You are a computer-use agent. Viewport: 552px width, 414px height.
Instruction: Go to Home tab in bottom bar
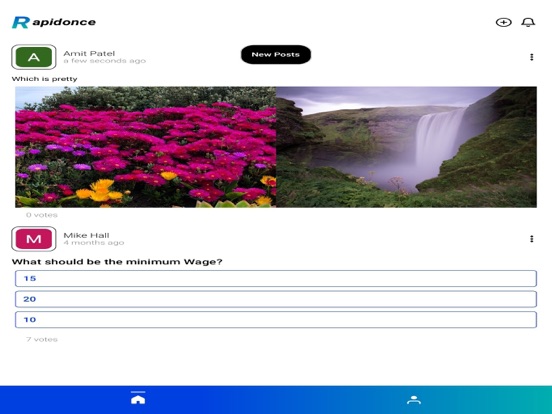[138, 399]
